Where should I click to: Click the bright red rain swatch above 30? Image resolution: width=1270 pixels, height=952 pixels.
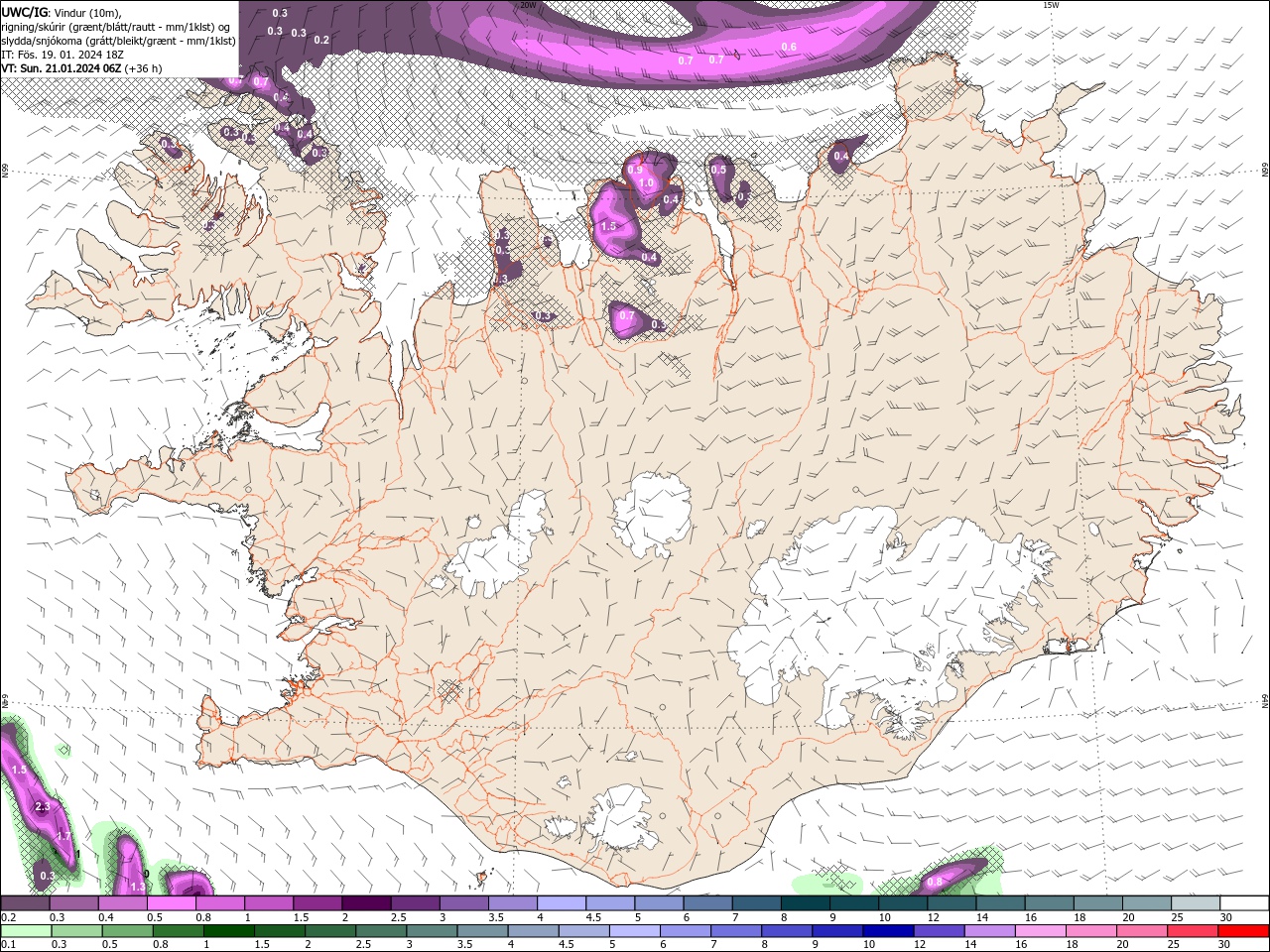click(x=1243, y=931)
